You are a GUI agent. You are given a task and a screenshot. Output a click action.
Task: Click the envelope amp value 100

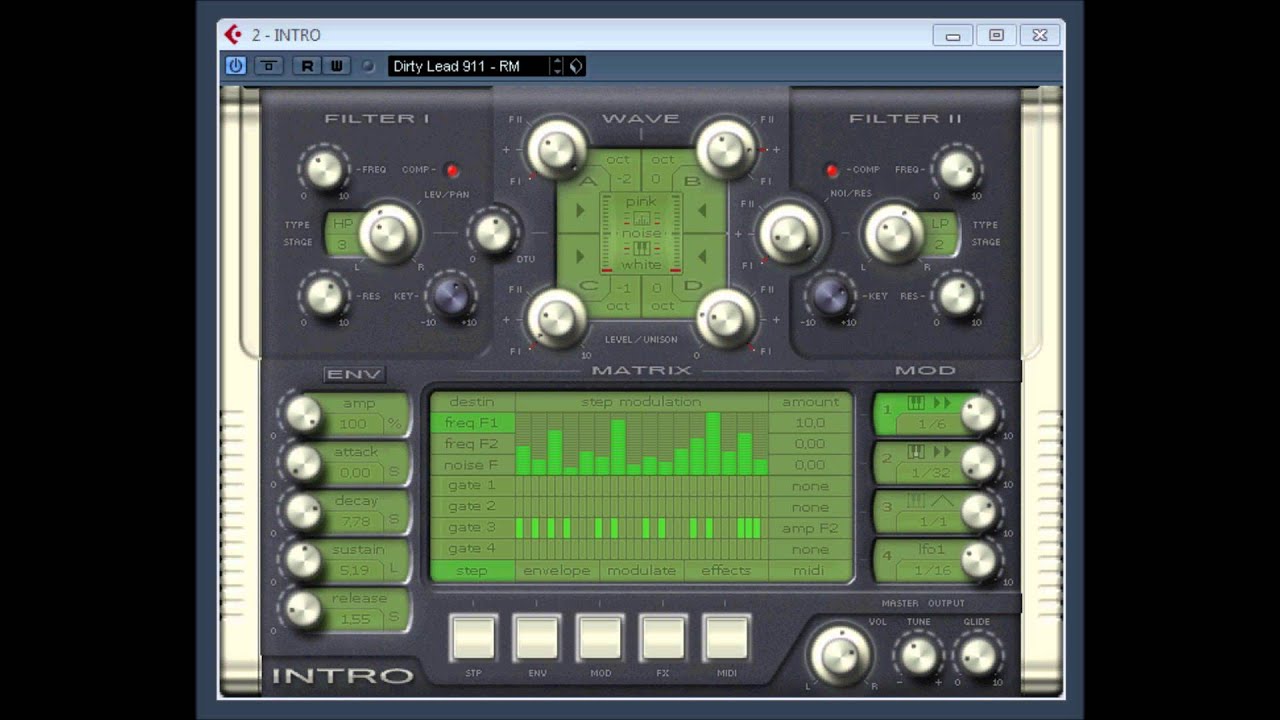coord(353,424)
